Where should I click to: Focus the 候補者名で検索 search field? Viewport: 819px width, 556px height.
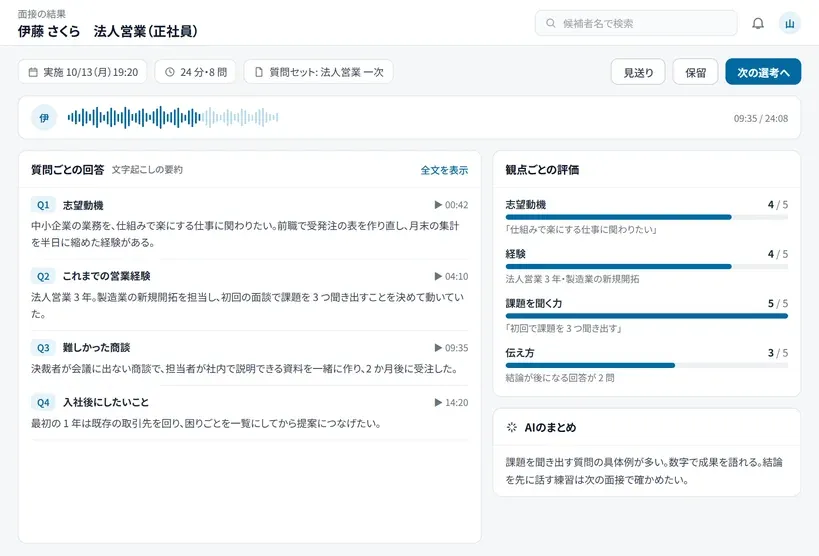pos(636,24)
